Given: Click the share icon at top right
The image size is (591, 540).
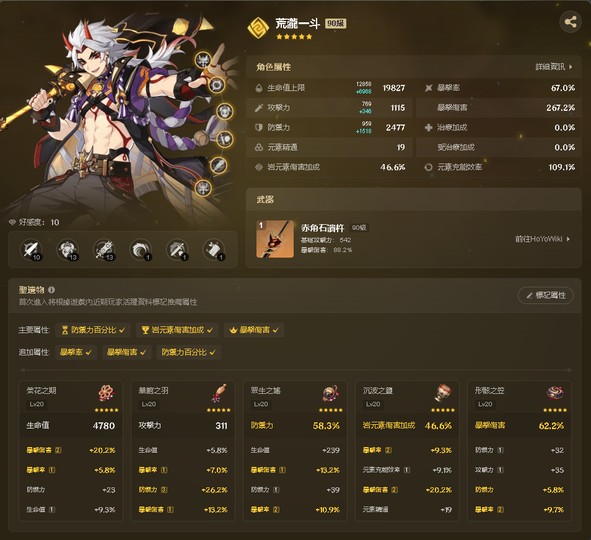Looking at the screenshot, I should [570, 22].
